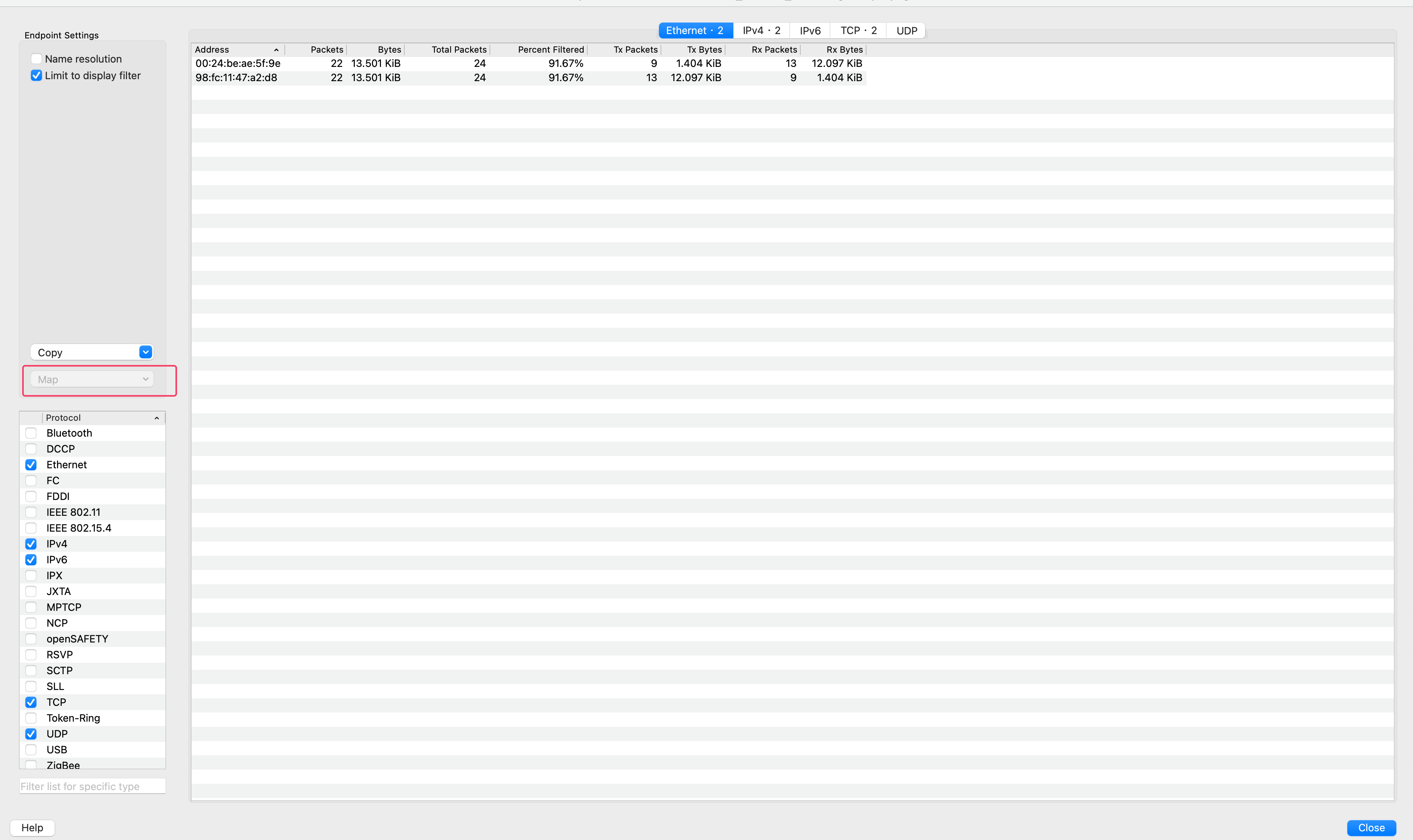The width and height of the screenshot is (1413, 840).
Task: Disable Limit to display filter
Action: click(36, 75)
